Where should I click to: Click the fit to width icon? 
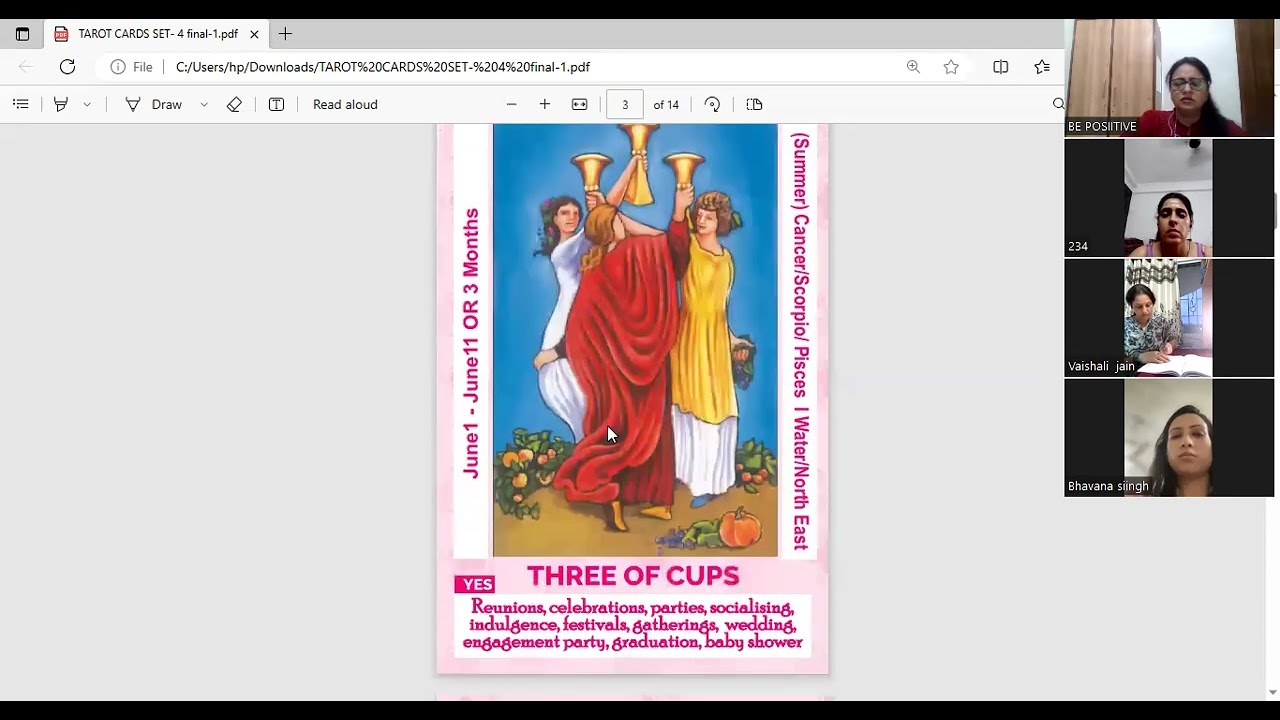point(579,104)
